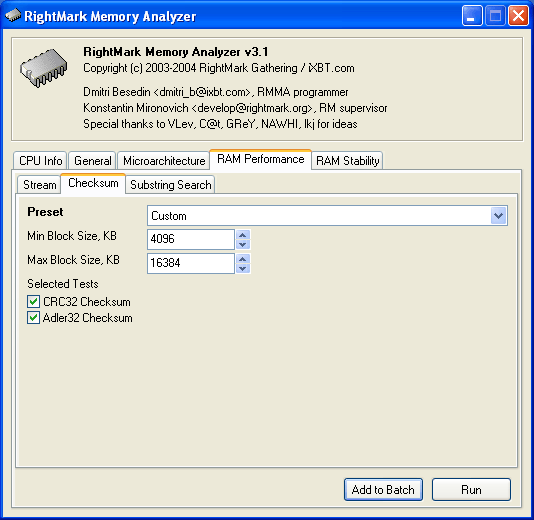Close the RightMark Memory Analyzer window

pyautogui.click(x=518, y=16)
